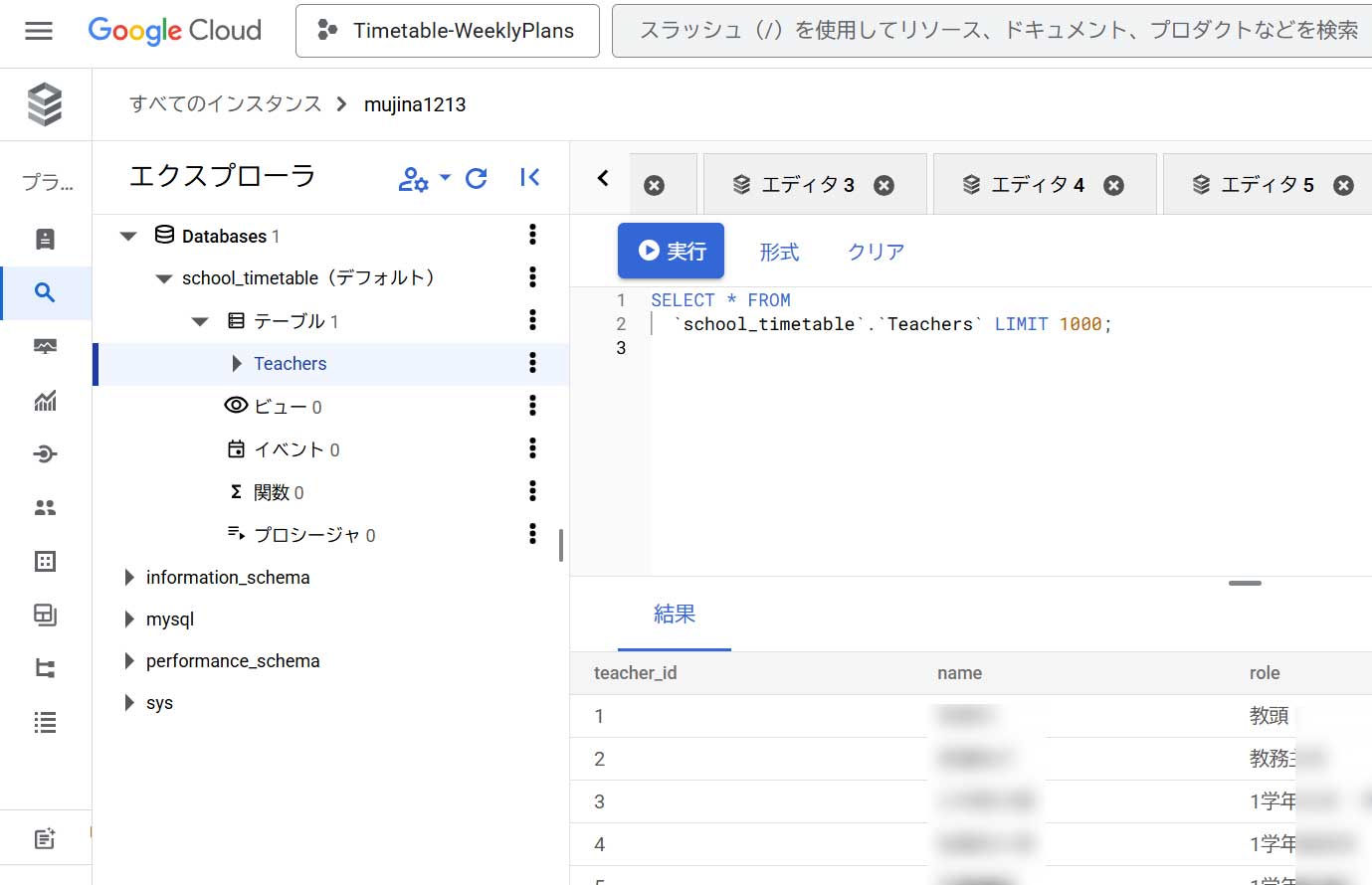Open the connections sidebar icon
1372x885 pixels.
pos(45,454)
